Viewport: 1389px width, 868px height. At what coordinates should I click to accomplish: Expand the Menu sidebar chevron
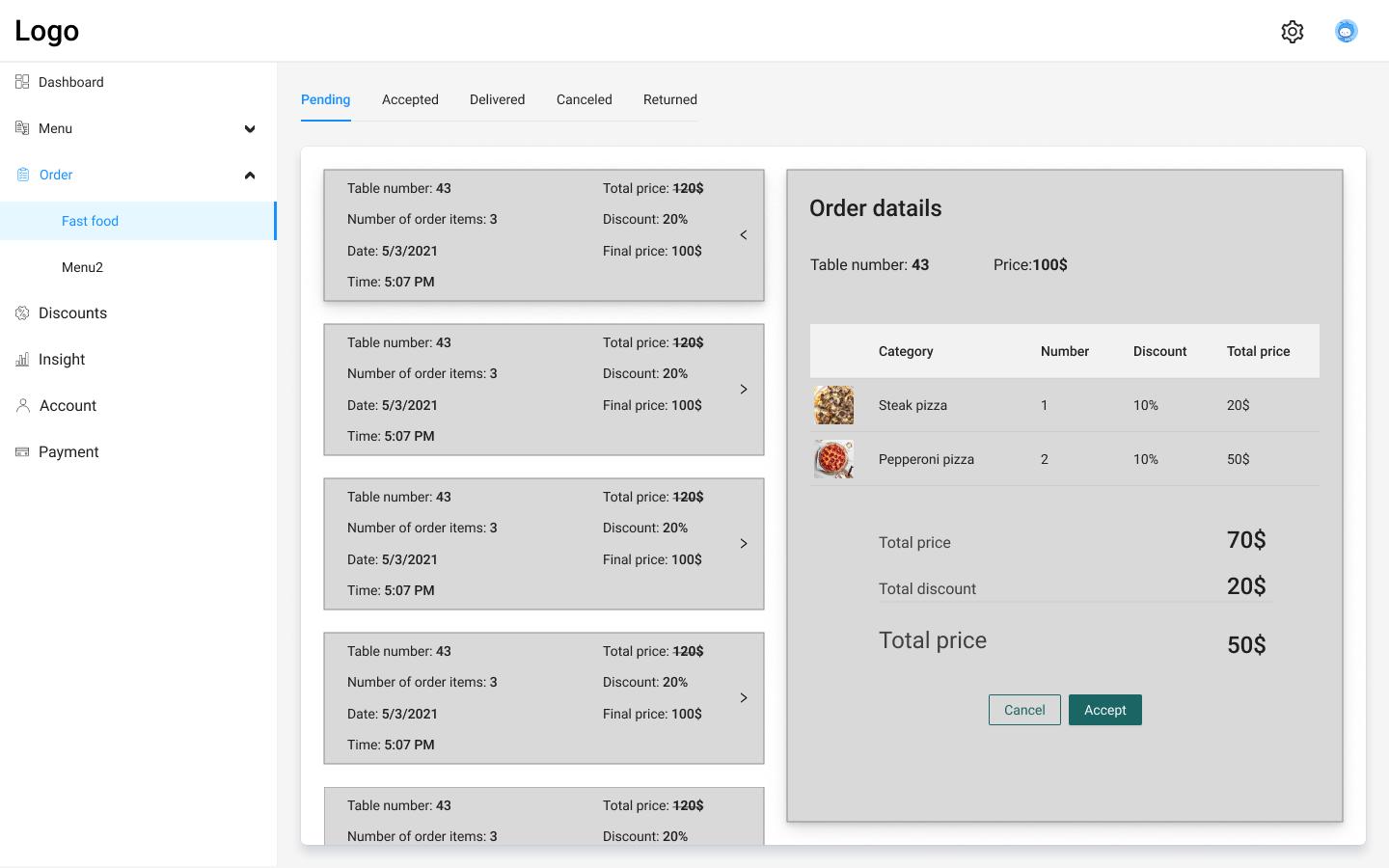tap(250, 129)
